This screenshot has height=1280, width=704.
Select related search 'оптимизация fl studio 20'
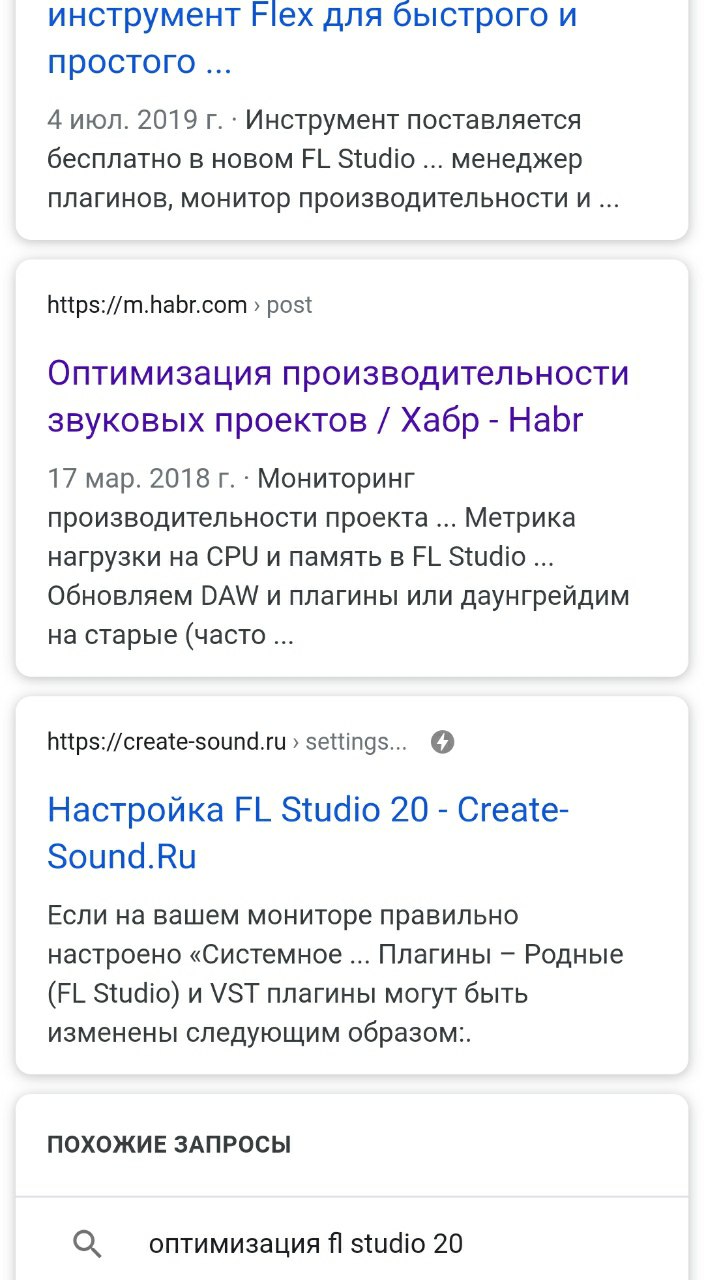coord(352,1244)
